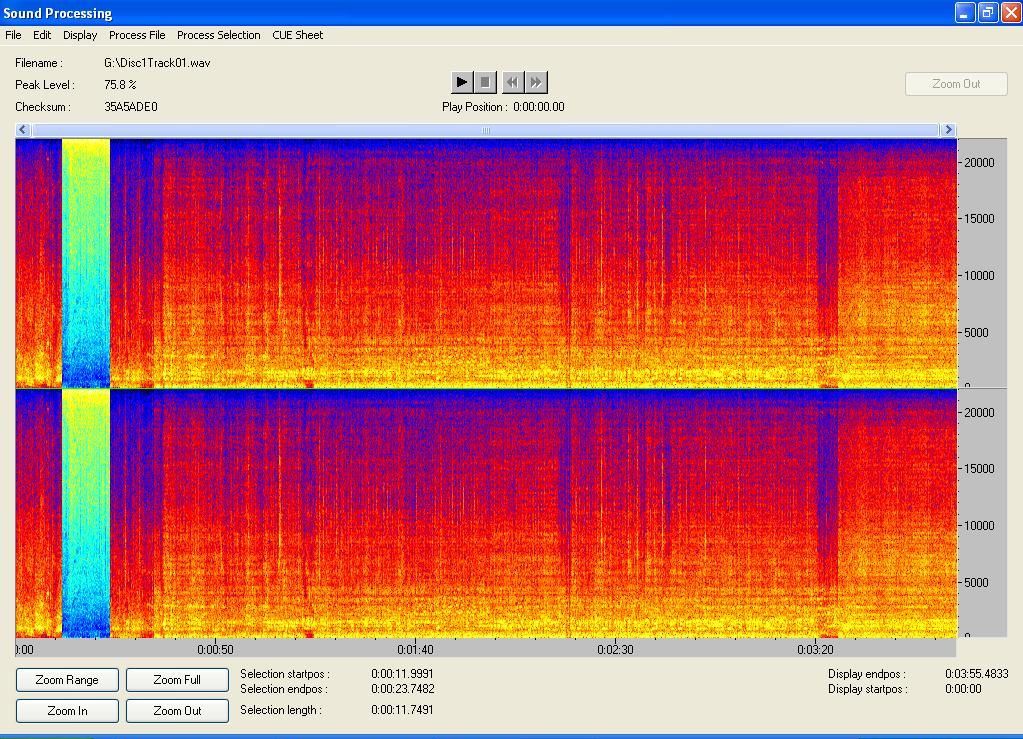Screen dimensions: 1023x739
Task: Click the Selection length value 0:00:11.7491
Action: [x=403, y=710]
